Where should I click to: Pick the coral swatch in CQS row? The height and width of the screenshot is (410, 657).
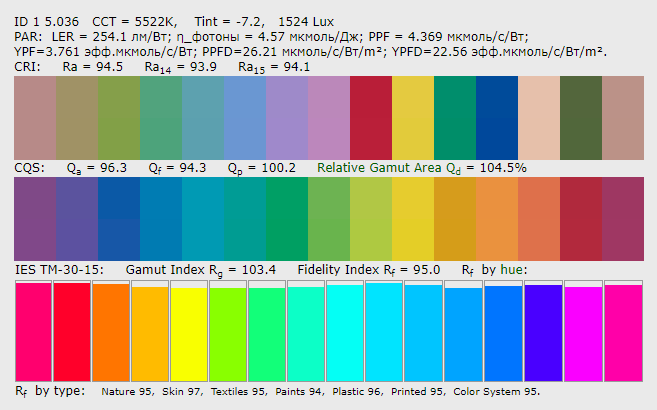tap(538, 219)
